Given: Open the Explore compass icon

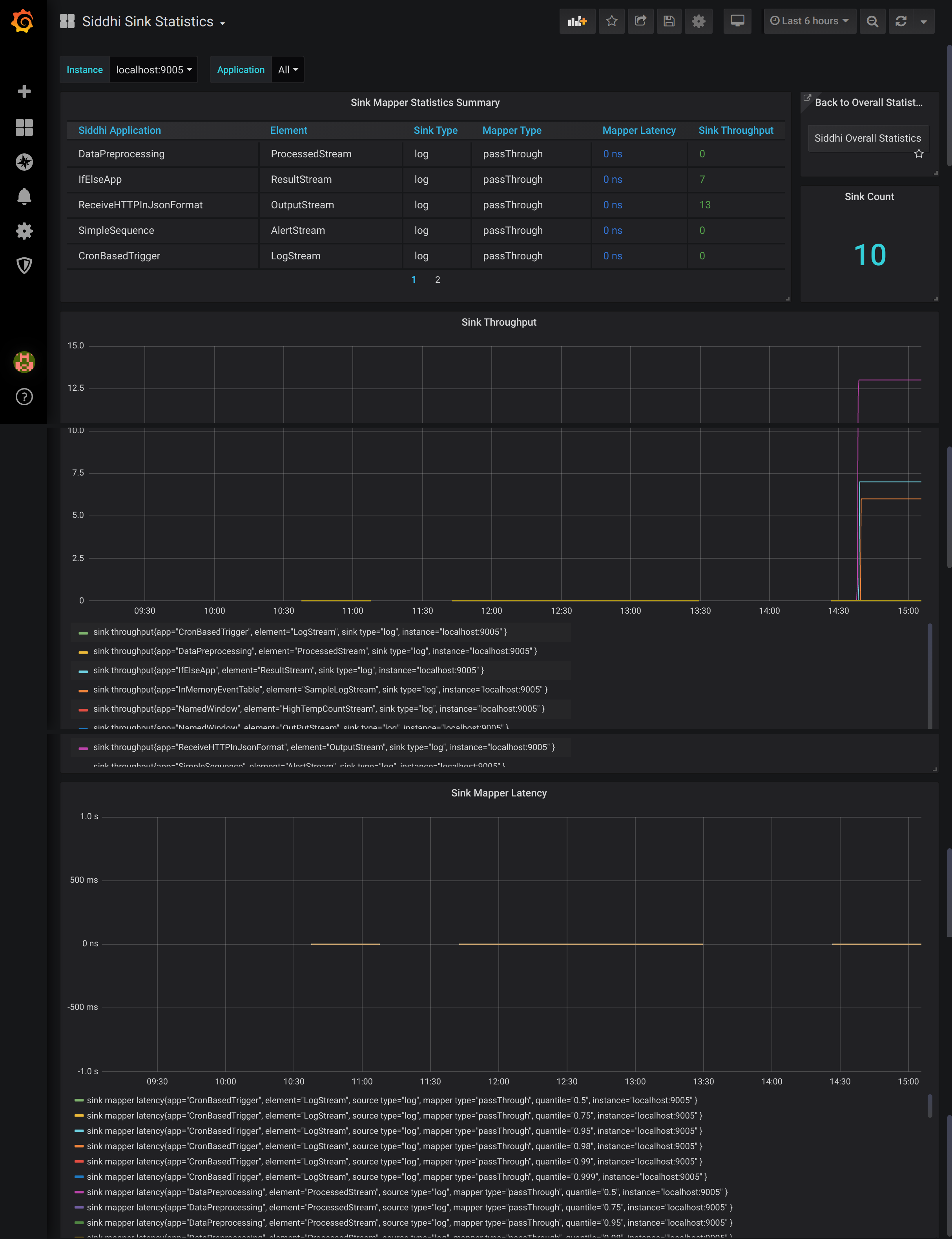Looking at the screenshot, I should coord(24,162).
